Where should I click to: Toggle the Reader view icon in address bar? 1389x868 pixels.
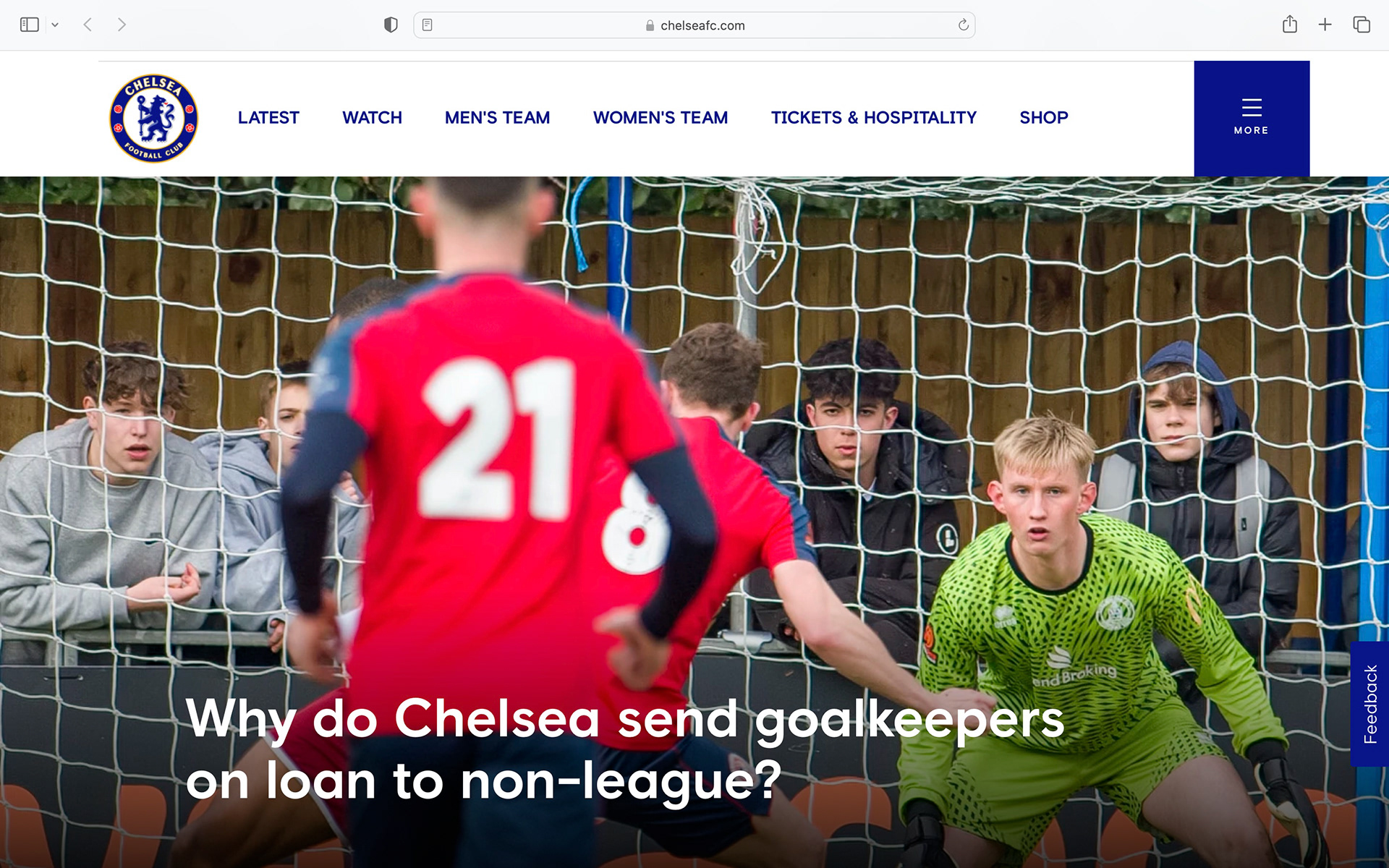tap(428, 25)
